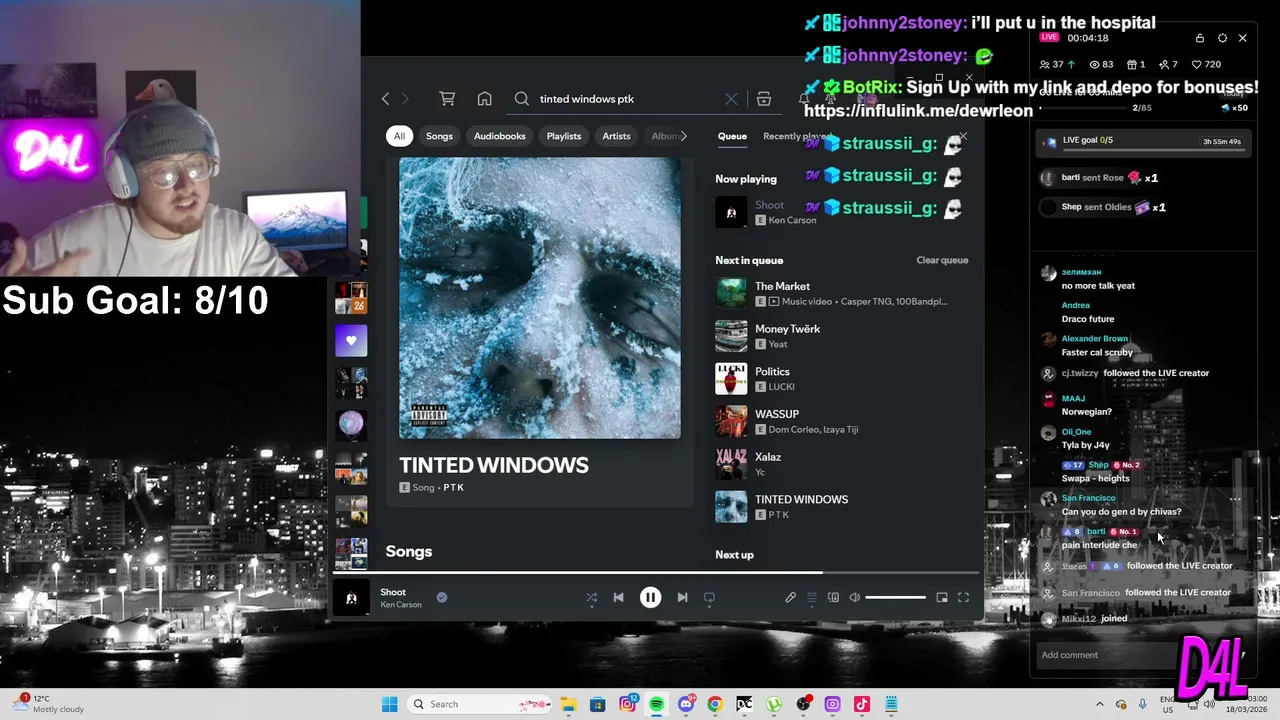Image resolution: width=1280 pixels, height=720 pixels.
Task: Select Politics by LUCKI in the queue
Action: 842,379
